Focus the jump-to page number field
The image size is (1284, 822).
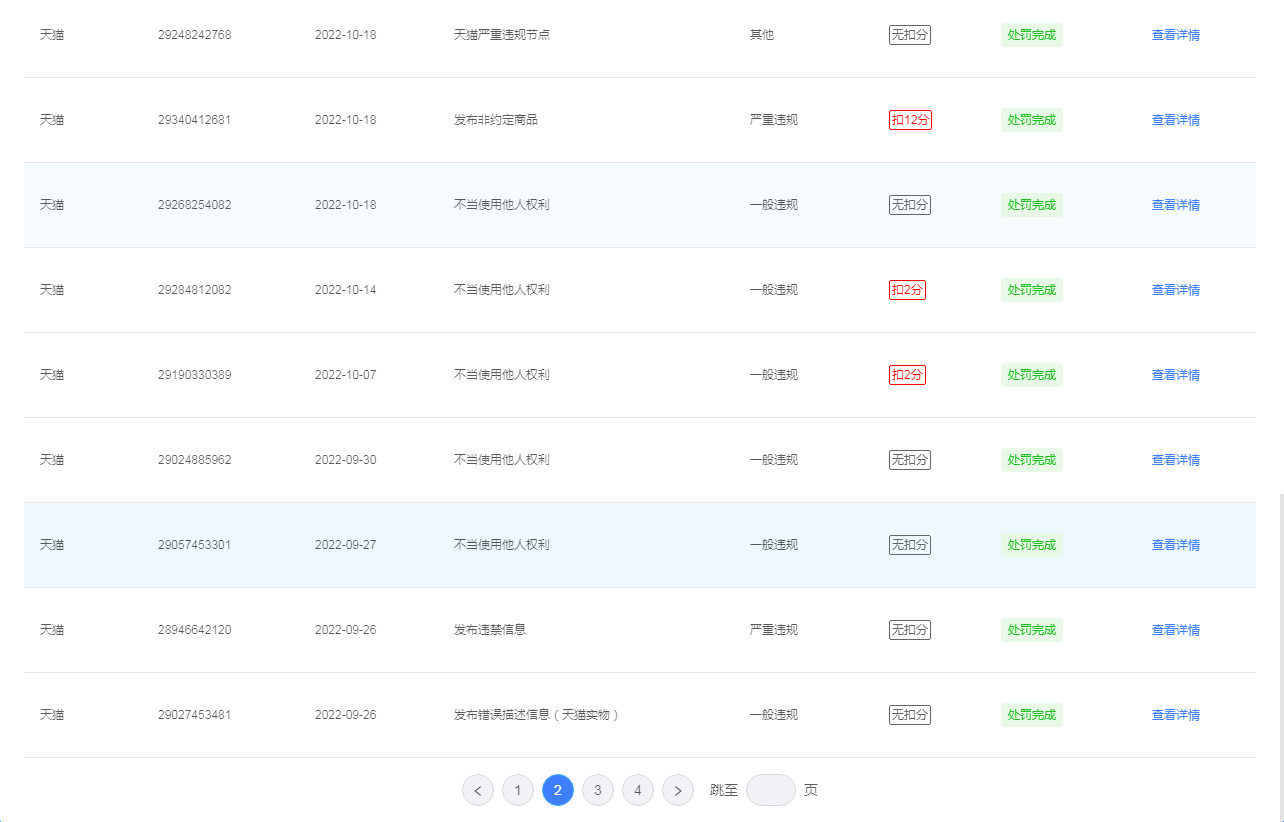pyautogui.click(x=771, y=790)
